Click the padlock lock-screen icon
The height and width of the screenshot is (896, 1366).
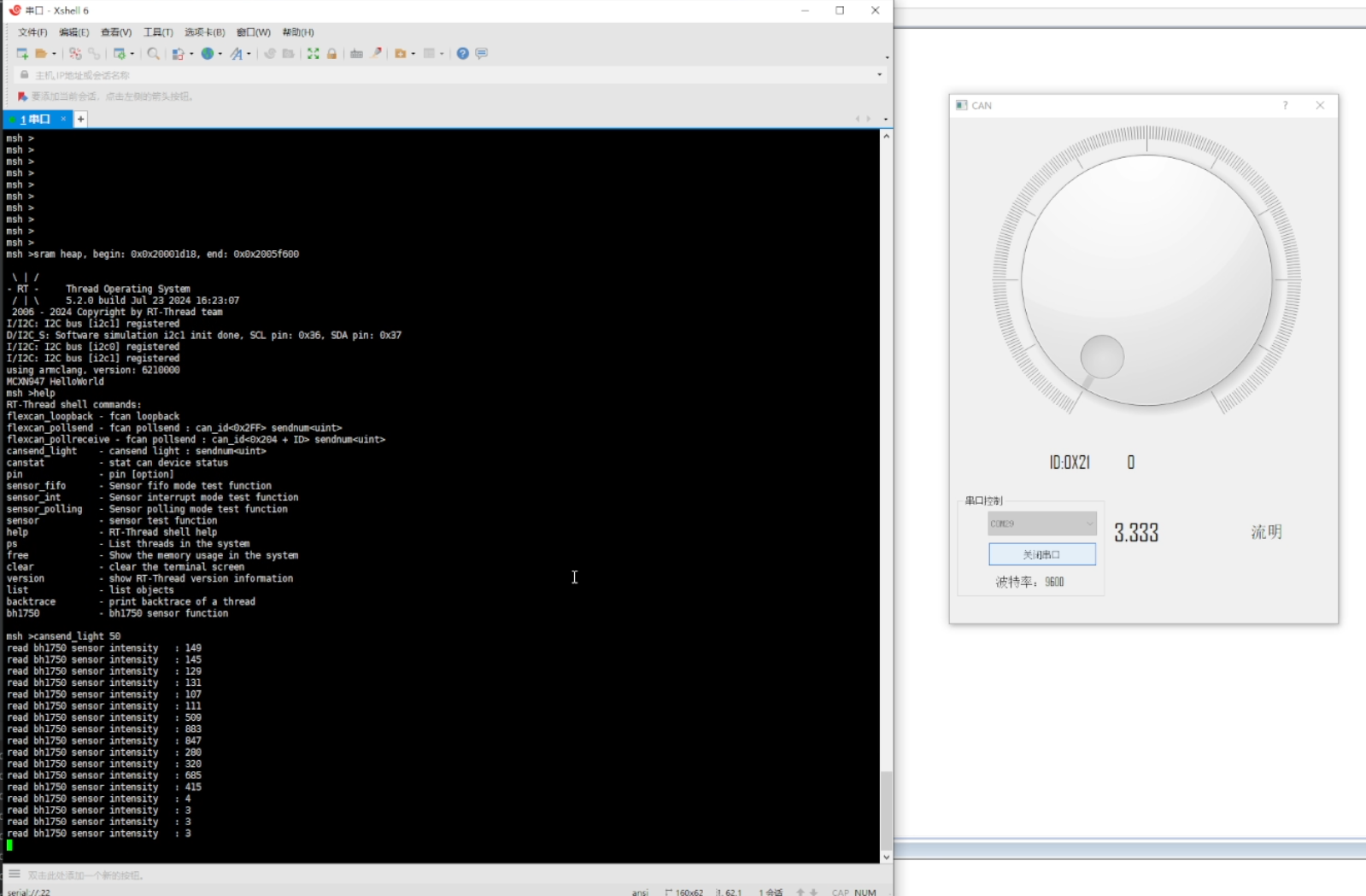(x=331, y=54)
